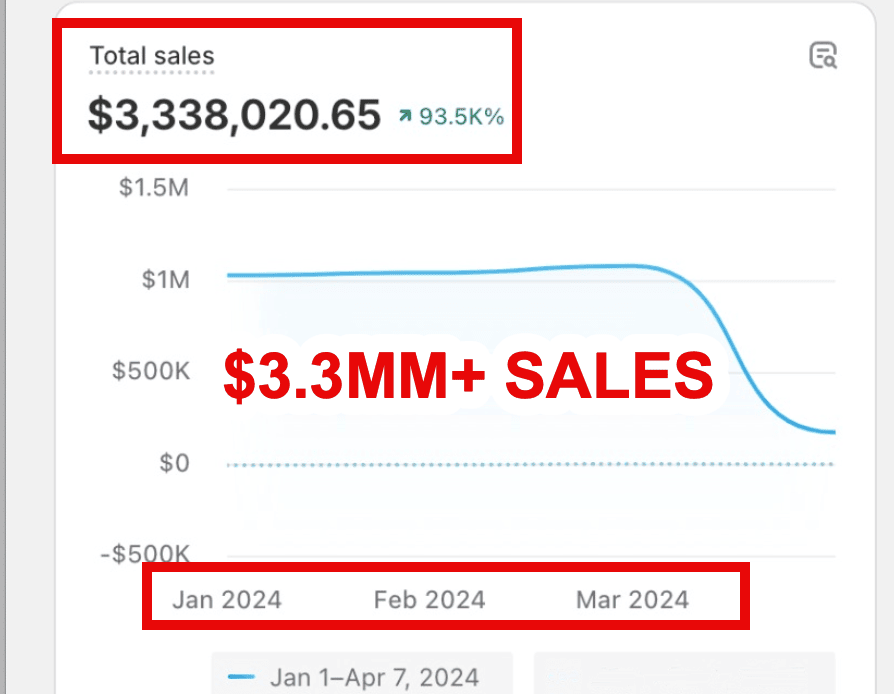
Task: Click the 93.5K% growth percentage
Action: 461,117
